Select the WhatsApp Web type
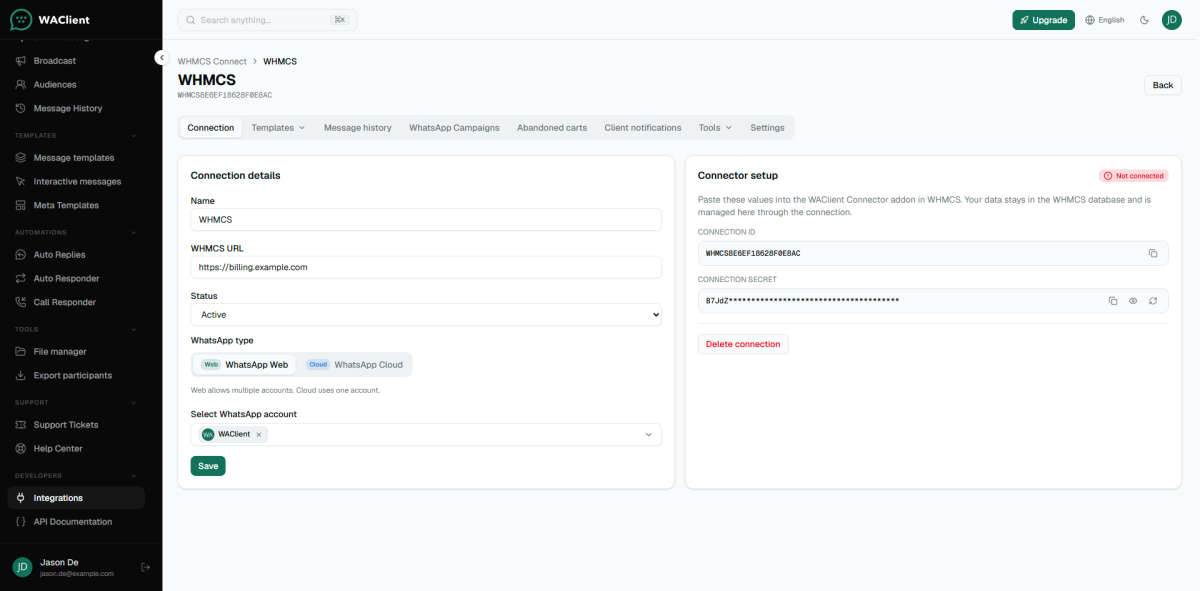Screen dimensions: 1200x591 245,365
